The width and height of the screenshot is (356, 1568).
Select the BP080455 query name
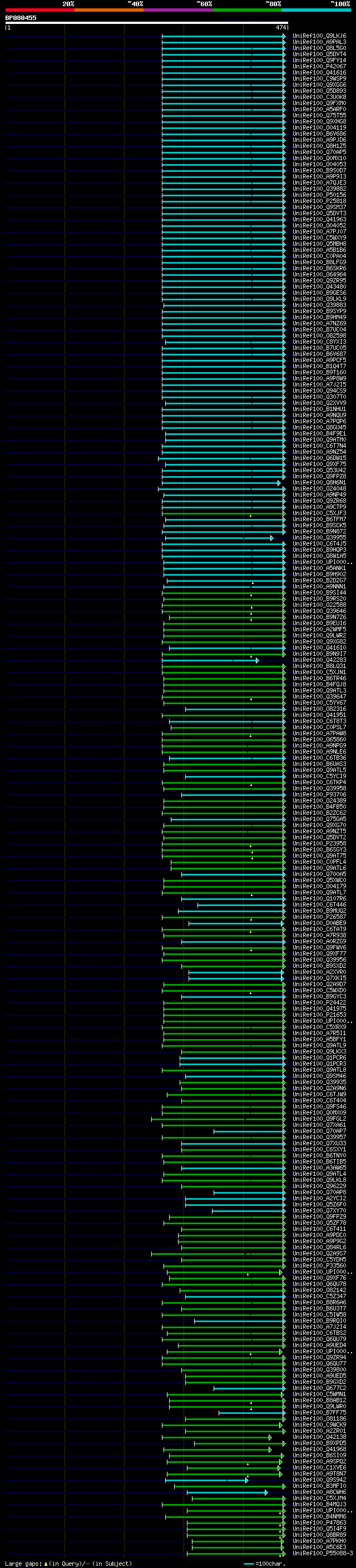tap(21, 18)
